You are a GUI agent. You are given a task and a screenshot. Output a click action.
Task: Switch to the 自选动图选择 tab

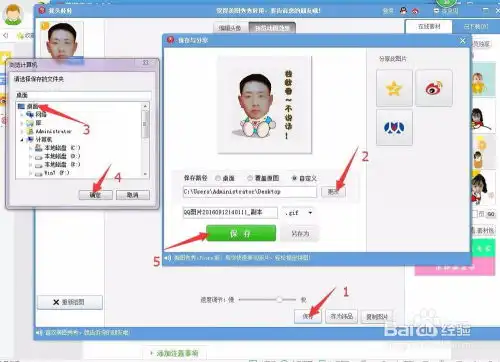click(x=272, y=28)
